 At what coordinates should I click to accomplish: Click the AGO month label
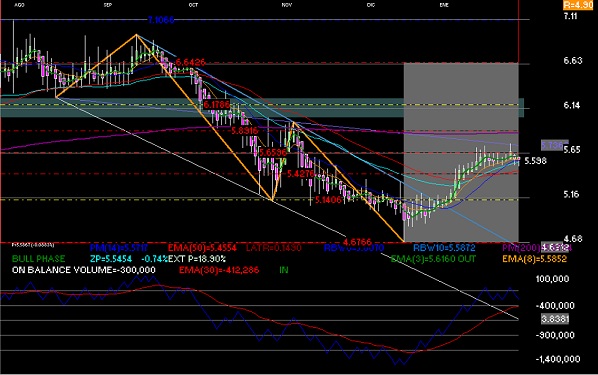click(x=19, y=5)
